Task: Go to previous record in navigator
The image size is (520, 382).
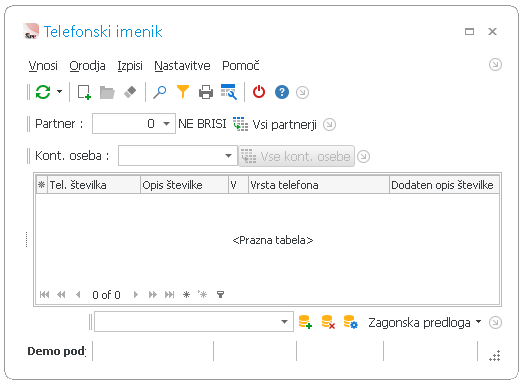Action: pyautogui.click(x=78, y=295)
